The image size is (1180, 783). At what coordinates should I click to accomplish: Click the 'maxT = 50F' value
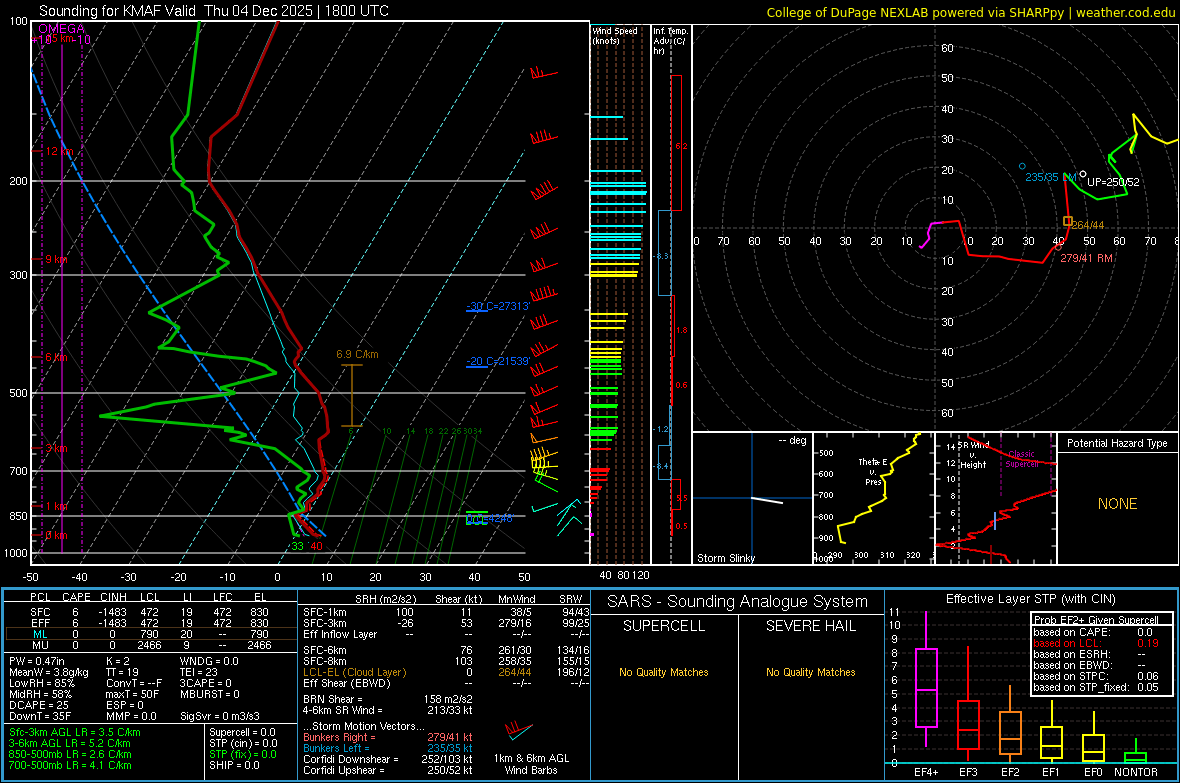click(132, 694)
